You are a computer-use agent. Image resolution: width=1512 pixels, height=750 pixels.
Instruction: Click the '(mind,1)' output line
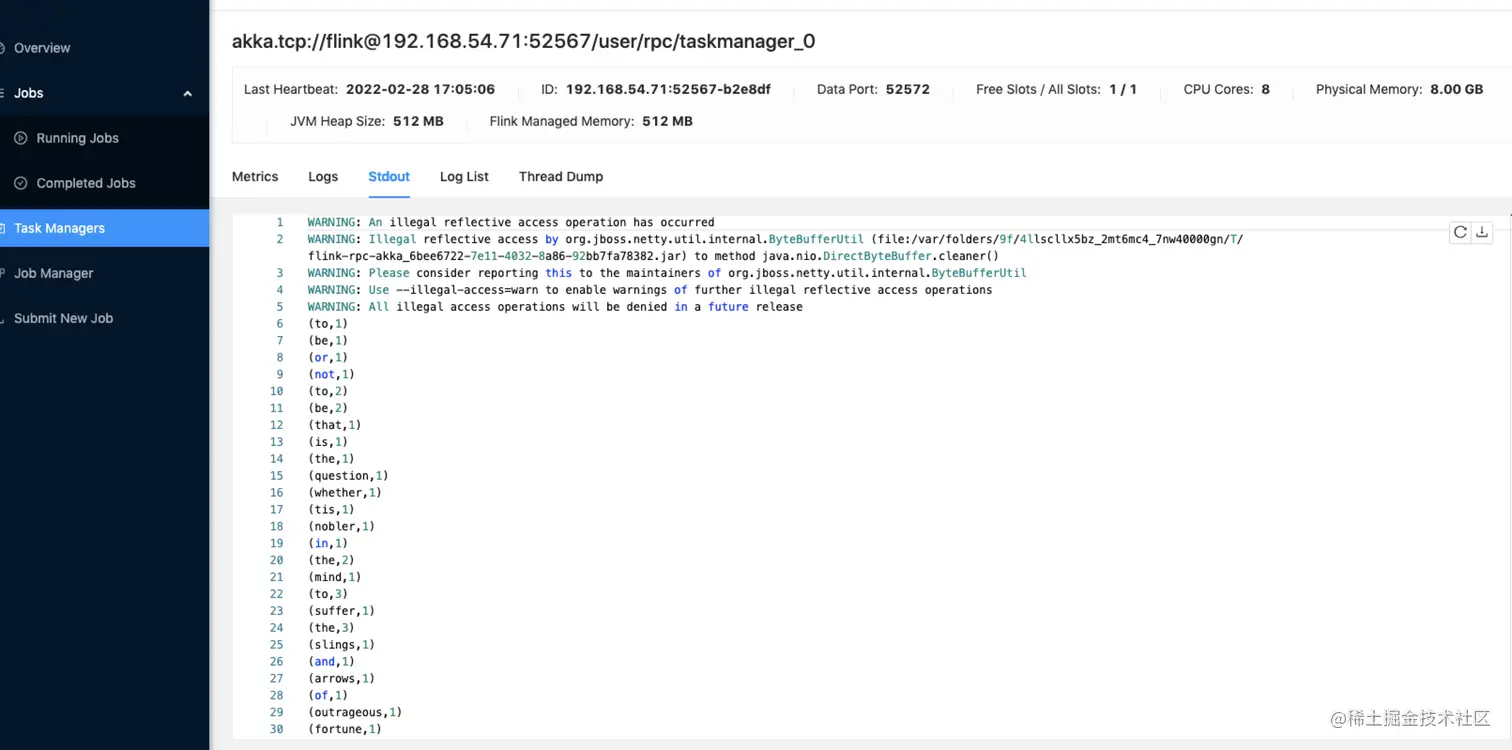tap(335, 577)
